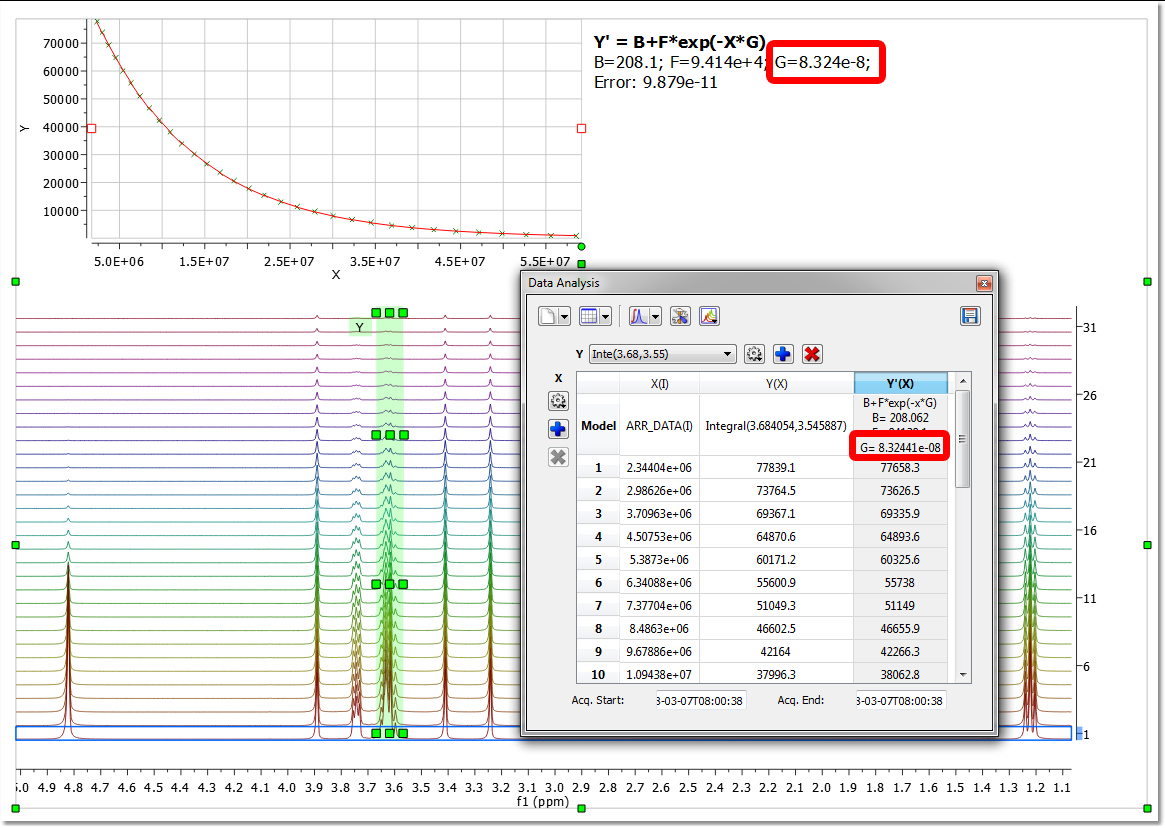Viewport: 1165px width, 828px height.
Task: Delete Y series with the red X icon
Action: (812, 354)
